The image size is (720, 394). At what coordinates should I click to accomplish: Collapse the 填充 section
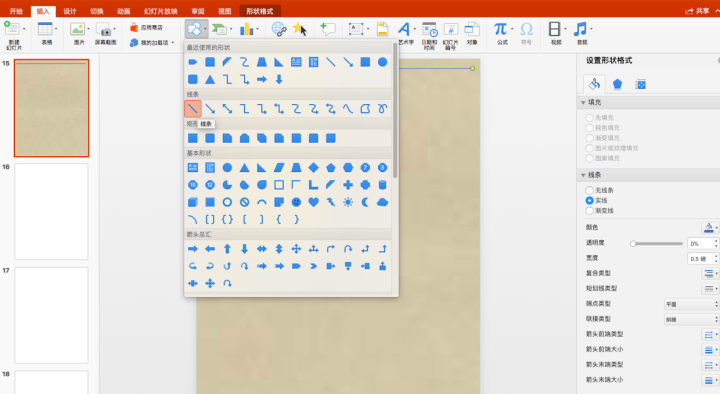click(583, 102)
